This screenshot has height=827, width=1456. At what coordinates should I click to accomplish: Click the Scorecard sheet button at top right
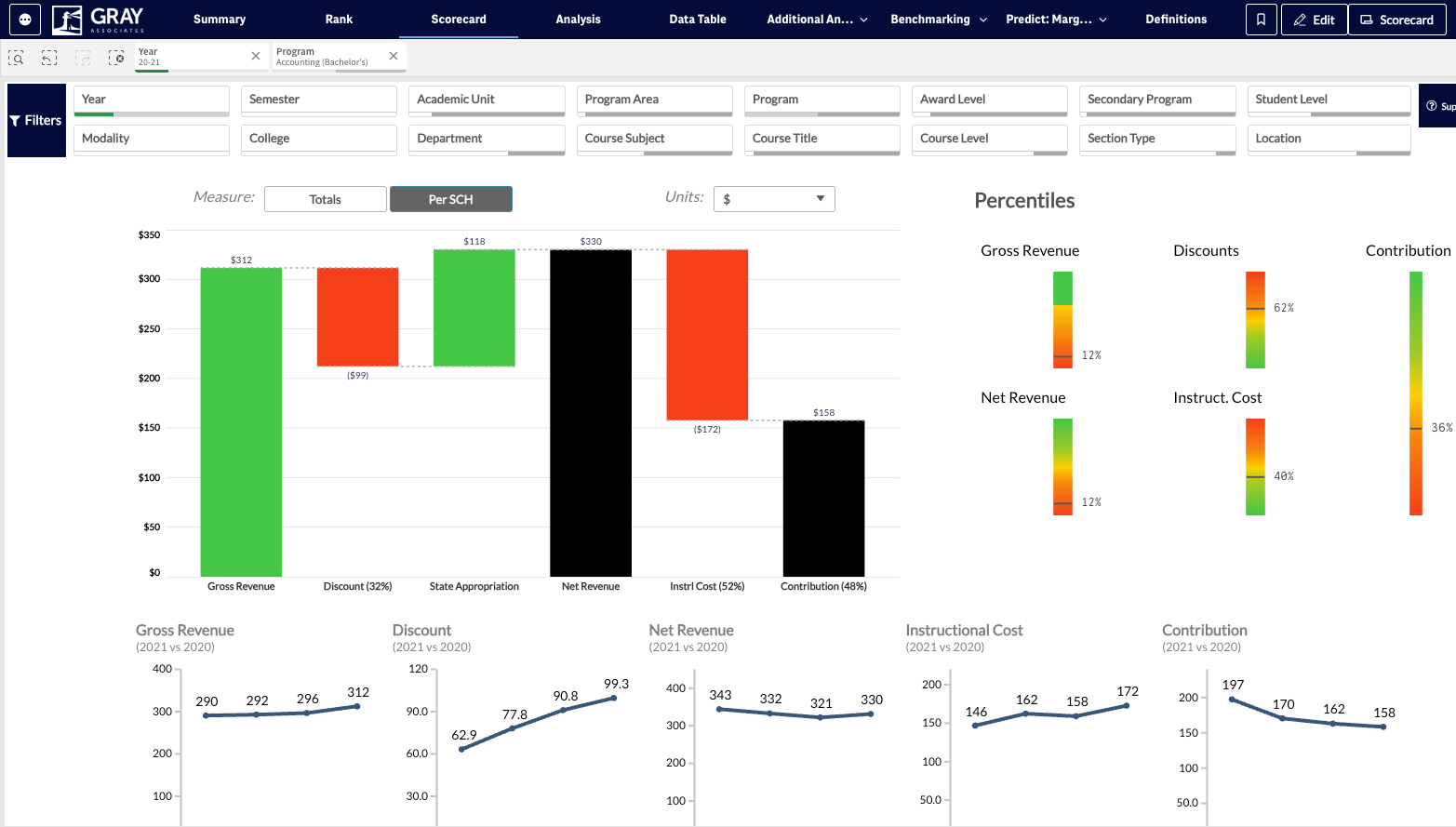click(x=1397, y=20)
